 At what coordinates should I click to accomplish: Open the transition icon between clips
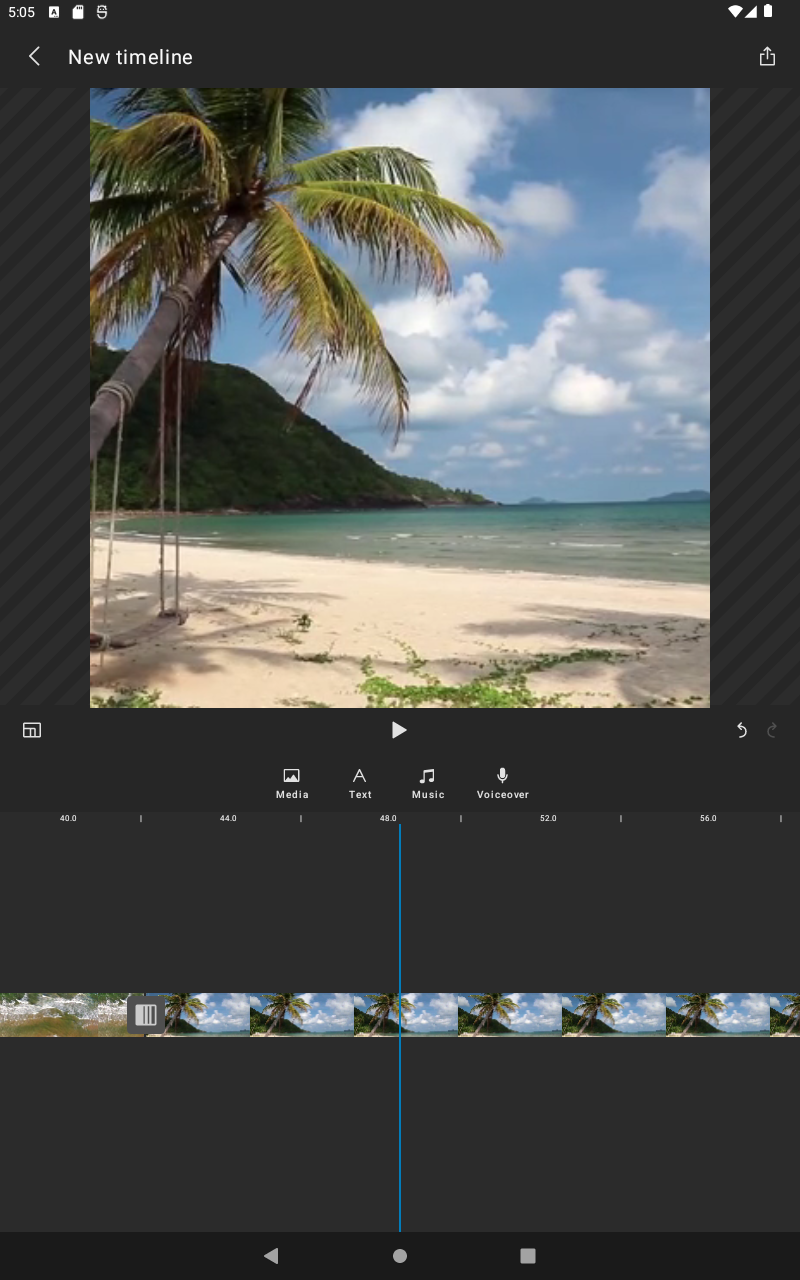click(x=146, y=1015)
